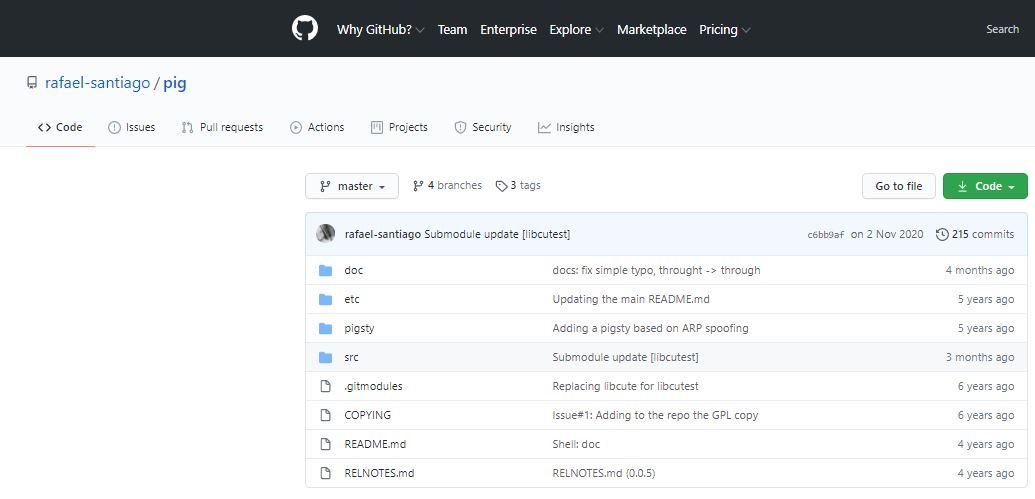Expand the Explore dropdown menu
The height and width of the screenshot is (499, 1035).
(576, 30)
